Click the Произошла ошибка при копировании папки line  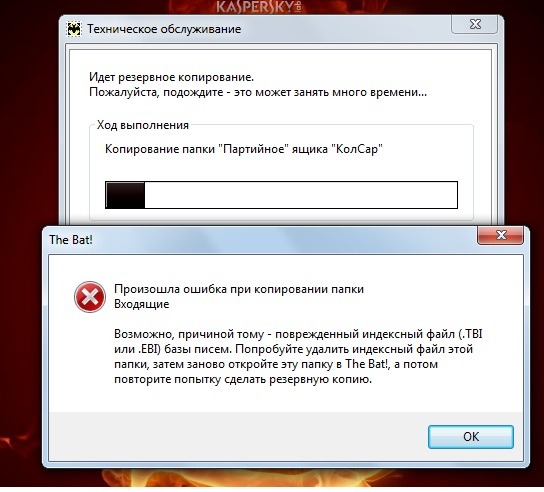click(x=239, y=289)
